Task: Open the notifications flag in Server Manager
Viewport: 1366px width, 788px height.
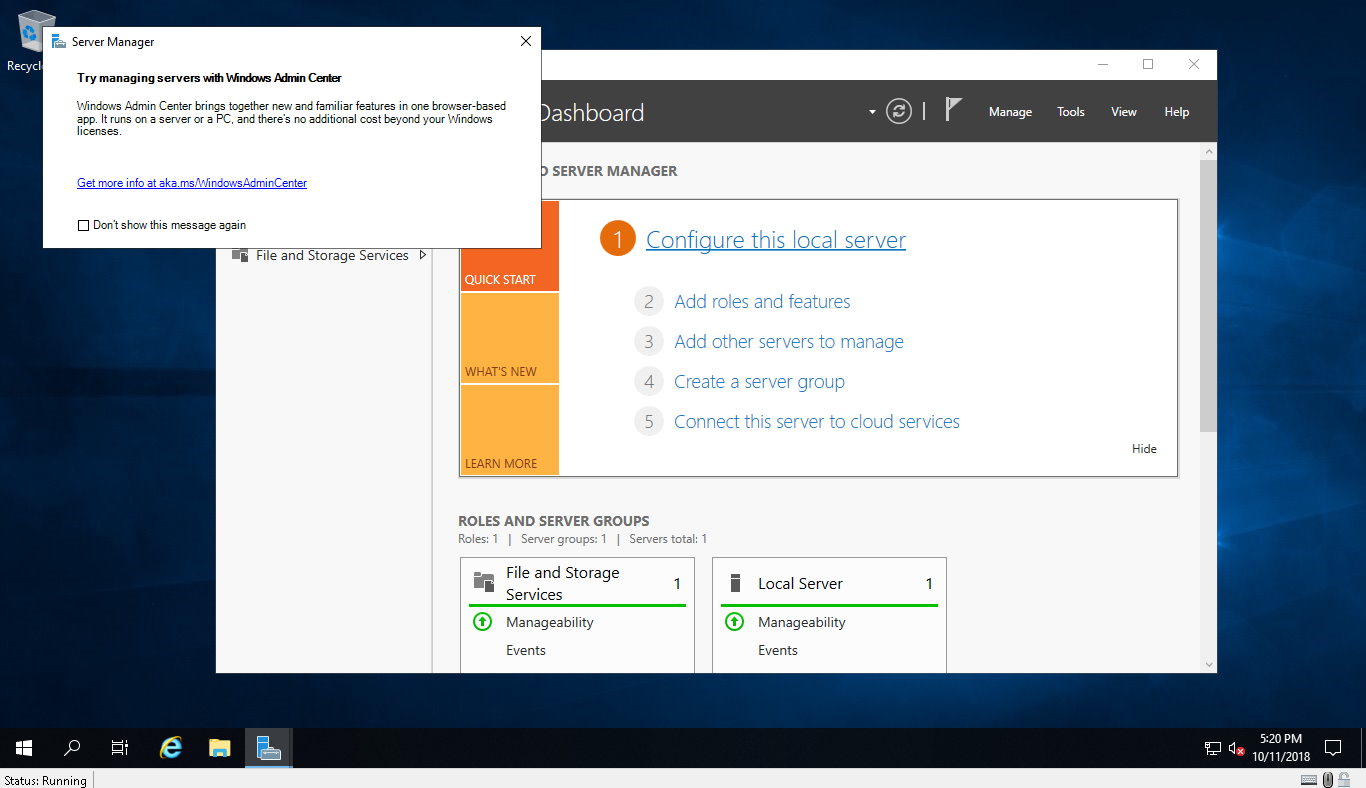Action: click(952, 111)
